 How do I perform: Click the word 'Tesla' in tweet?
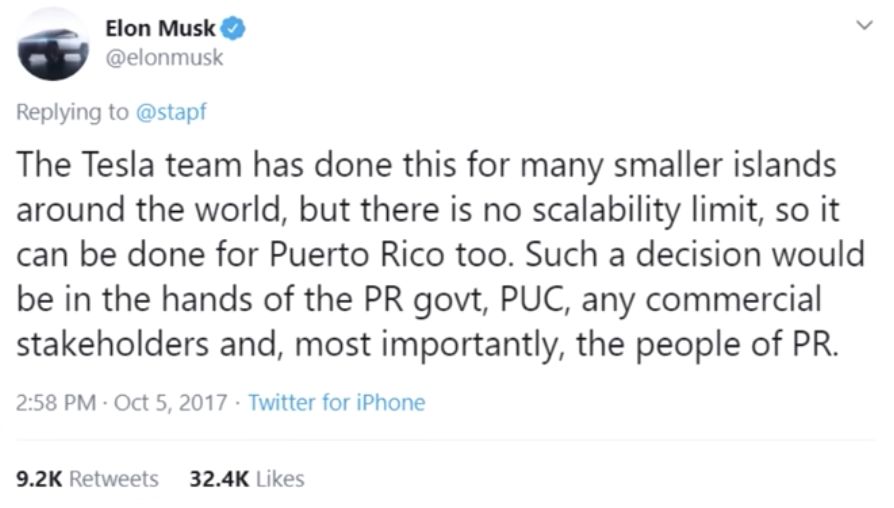click(x=118, y=165)
